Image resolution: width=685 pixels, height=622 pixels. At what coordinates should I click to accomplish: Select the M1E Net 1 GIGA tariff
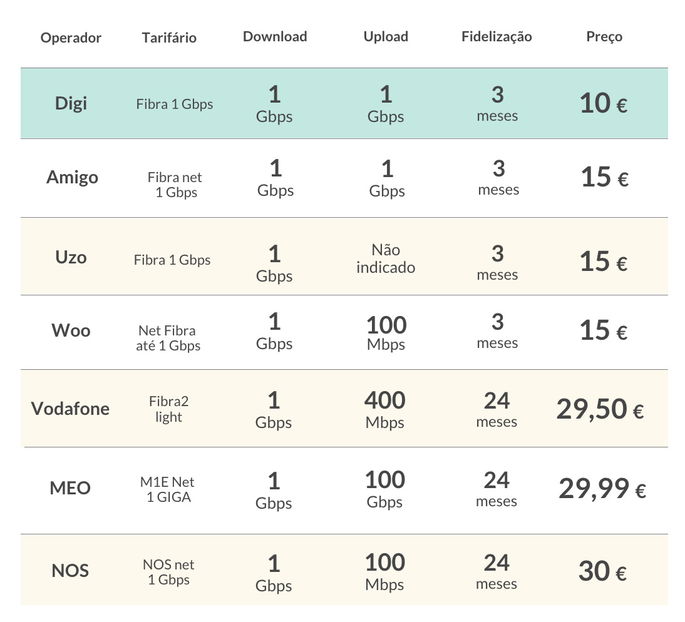click(x=168, y=489)
